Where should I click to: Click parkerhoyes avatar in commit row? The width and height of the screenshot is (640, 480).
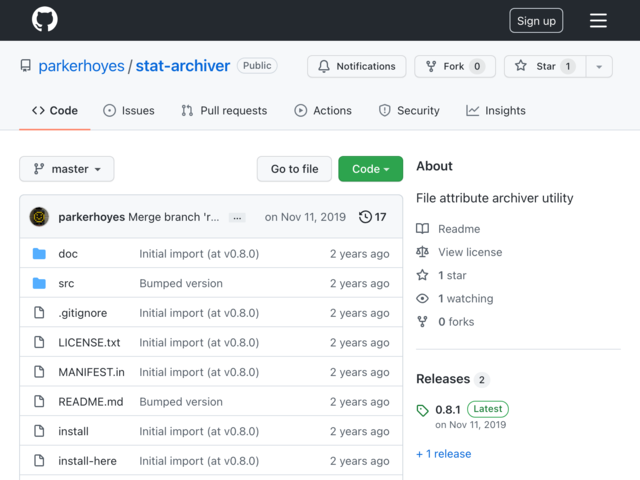click(x=39, y=217)
